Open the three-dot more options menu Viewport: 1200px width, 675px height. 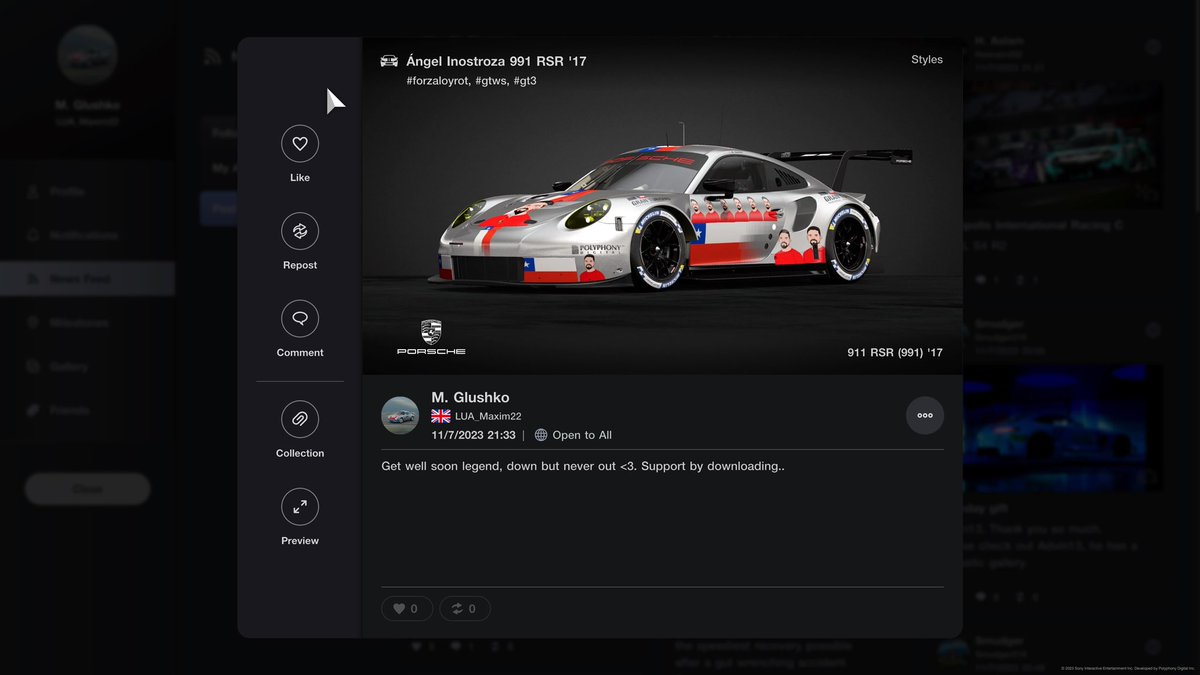pos(925,415)
